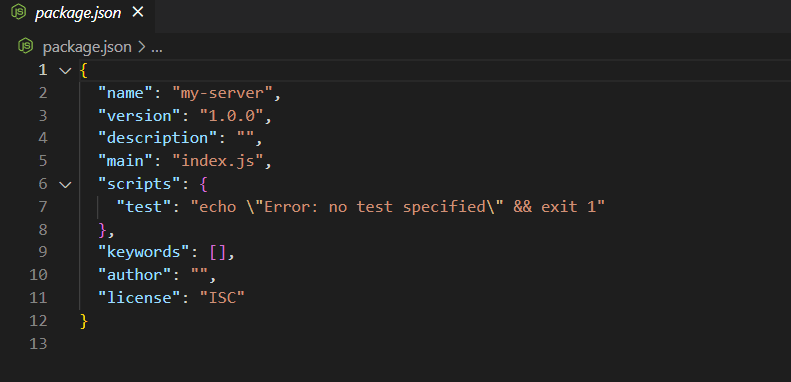Collapse the root object at line 1
Viewport: 791px width, 382px height.
tap(65, 70)
